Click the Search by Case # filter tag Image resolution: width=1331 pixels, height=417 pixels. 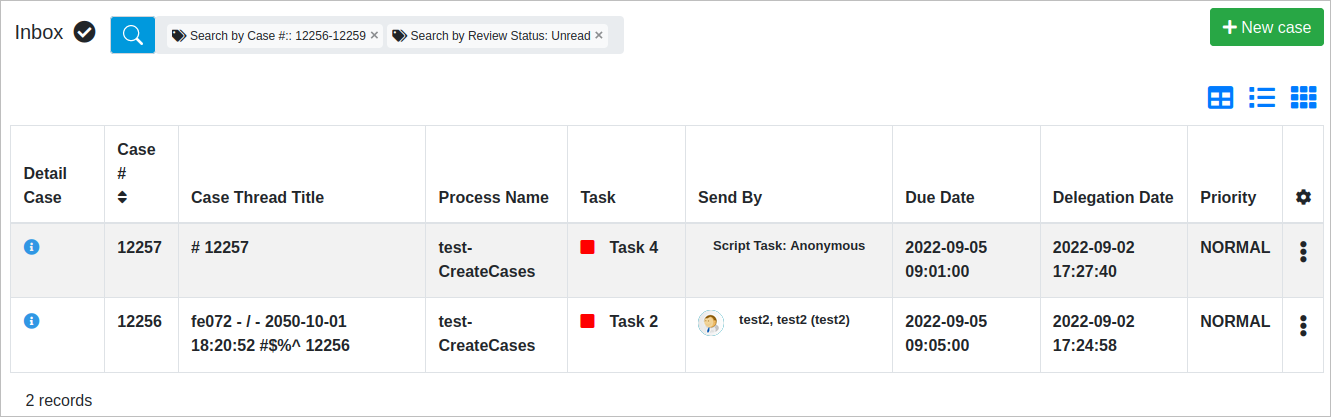[x=268, y=35]
